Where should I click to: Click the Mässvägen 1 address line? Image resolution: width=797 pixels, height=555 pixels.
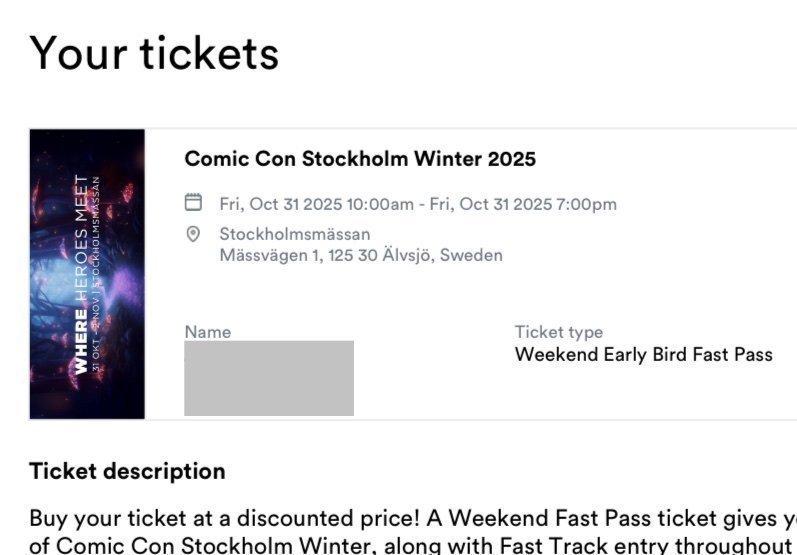click(x=361, y=255)
